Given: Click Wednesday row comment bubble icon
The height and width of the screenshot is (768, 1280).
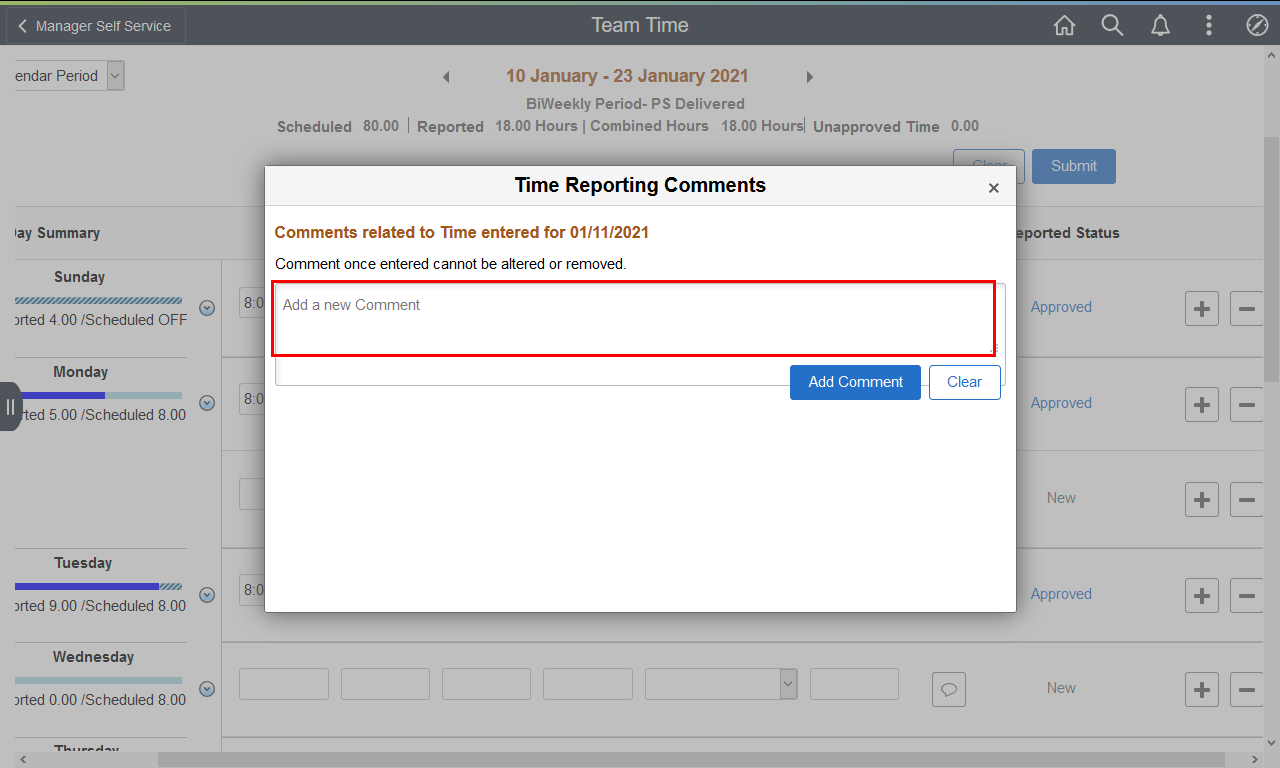Looking at the screenshot, I should pos(949,689).
